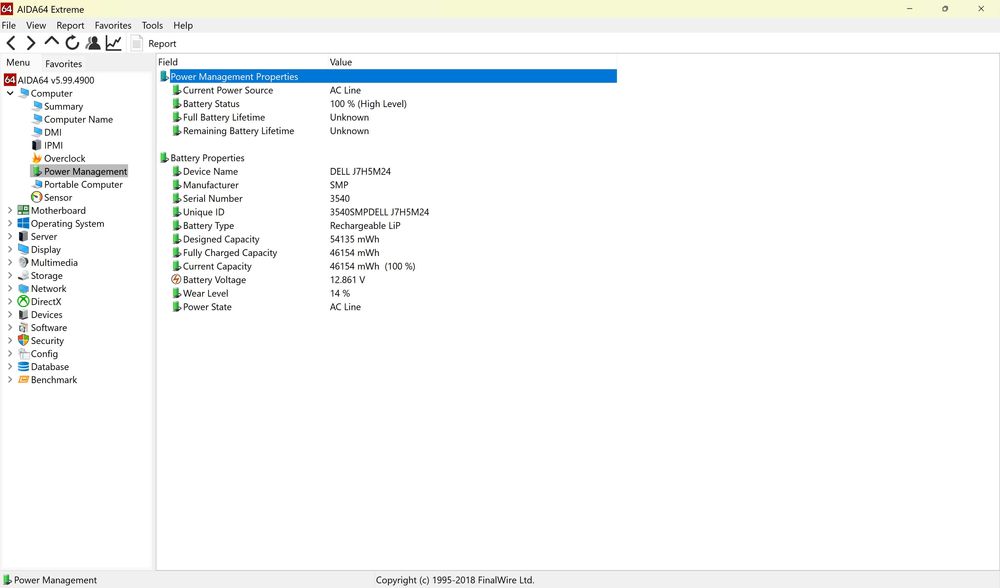Click the Storage drive icon
This screenshot has height=588, width=1000.
(24, 276)
